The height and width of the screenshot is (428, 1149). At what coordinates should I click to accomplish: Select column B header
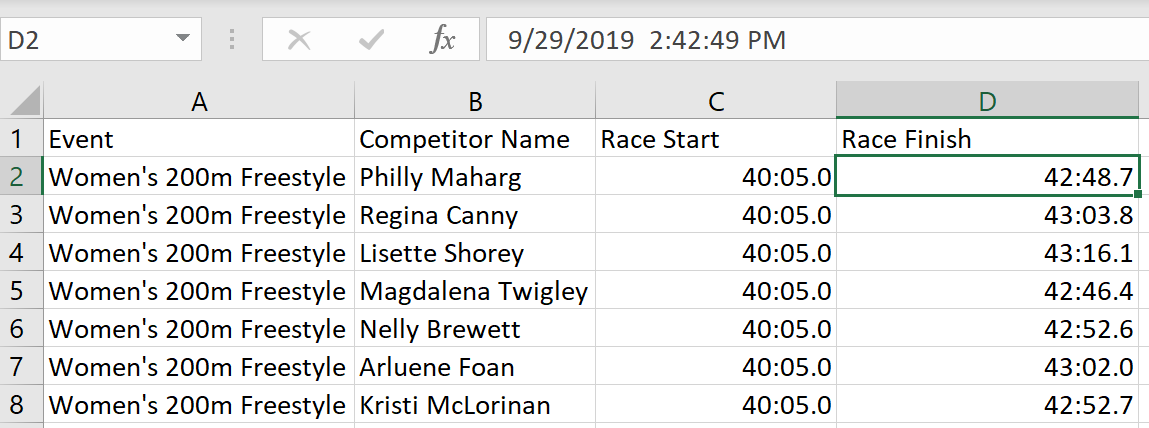(x=475, y=100)
